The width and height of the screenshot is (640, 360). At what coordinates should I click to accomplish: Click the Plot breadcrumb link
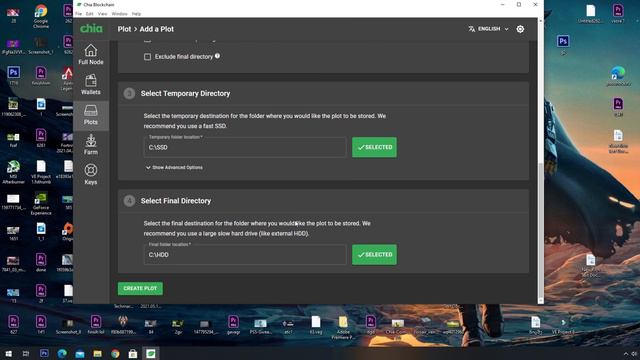pos(124,29)
